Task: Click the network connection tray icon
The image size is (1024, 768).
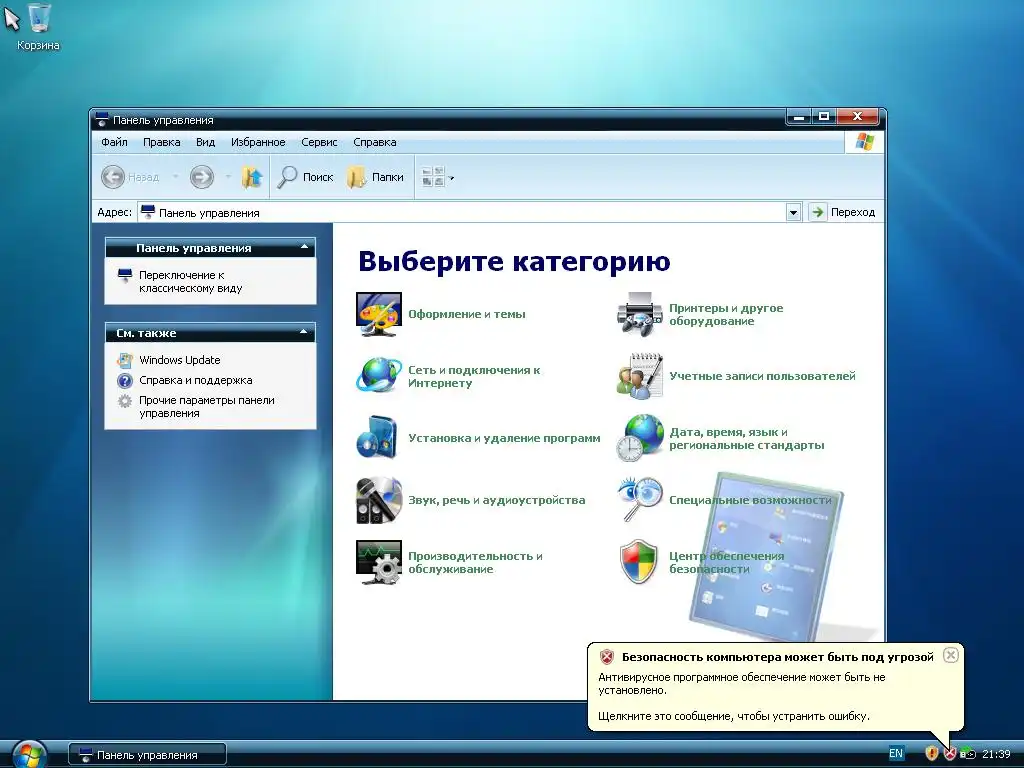Action: point(967,754)
